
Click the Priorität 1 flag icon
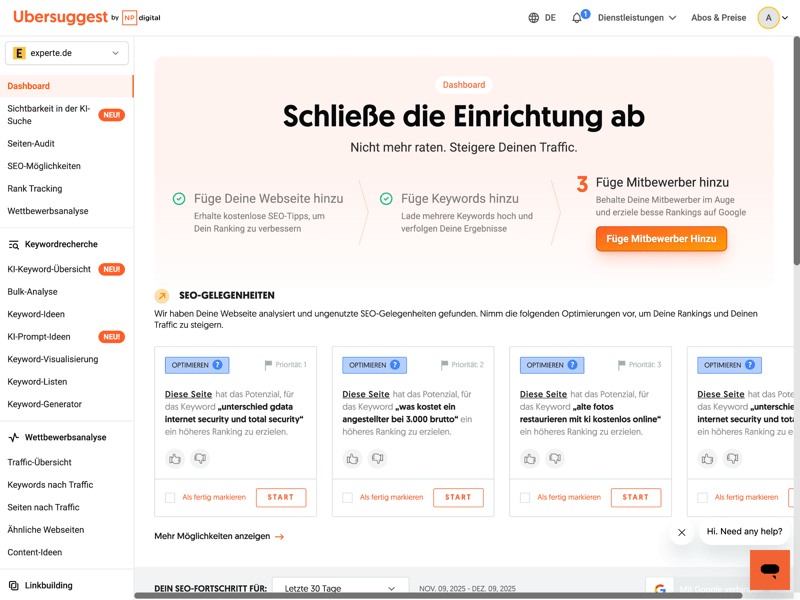point(268,365)
